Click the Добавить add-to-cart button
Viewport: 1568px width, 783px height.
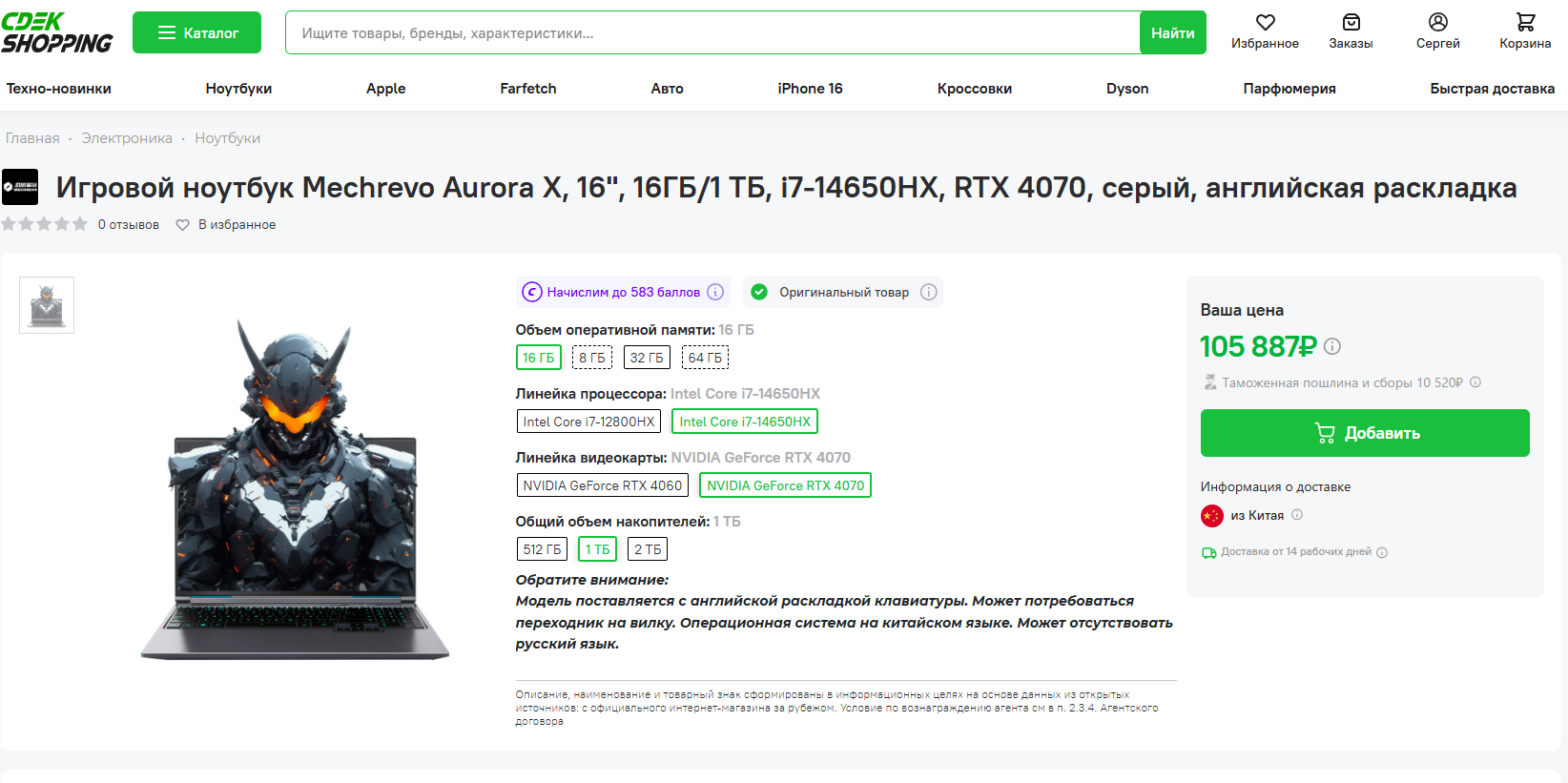point(1365,433)
